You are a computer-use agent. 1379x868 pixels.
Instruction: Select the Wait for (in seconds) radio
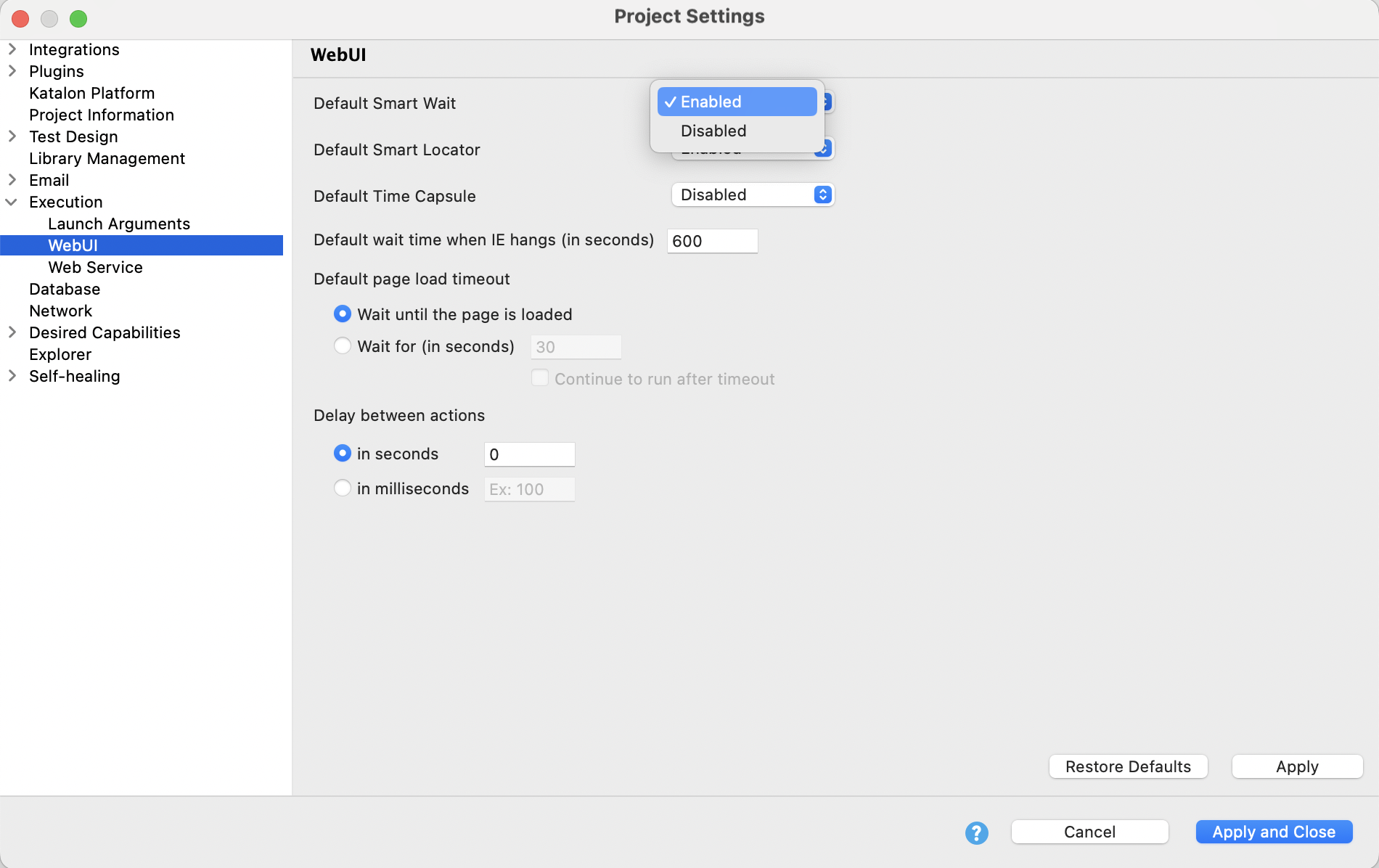[343, 346]
